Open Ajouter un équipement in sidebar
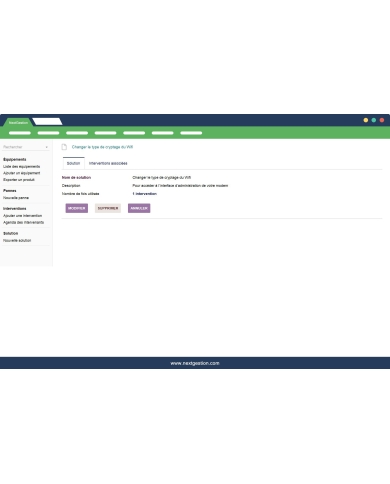Screen dimensions: 390x484 (22, 173)
